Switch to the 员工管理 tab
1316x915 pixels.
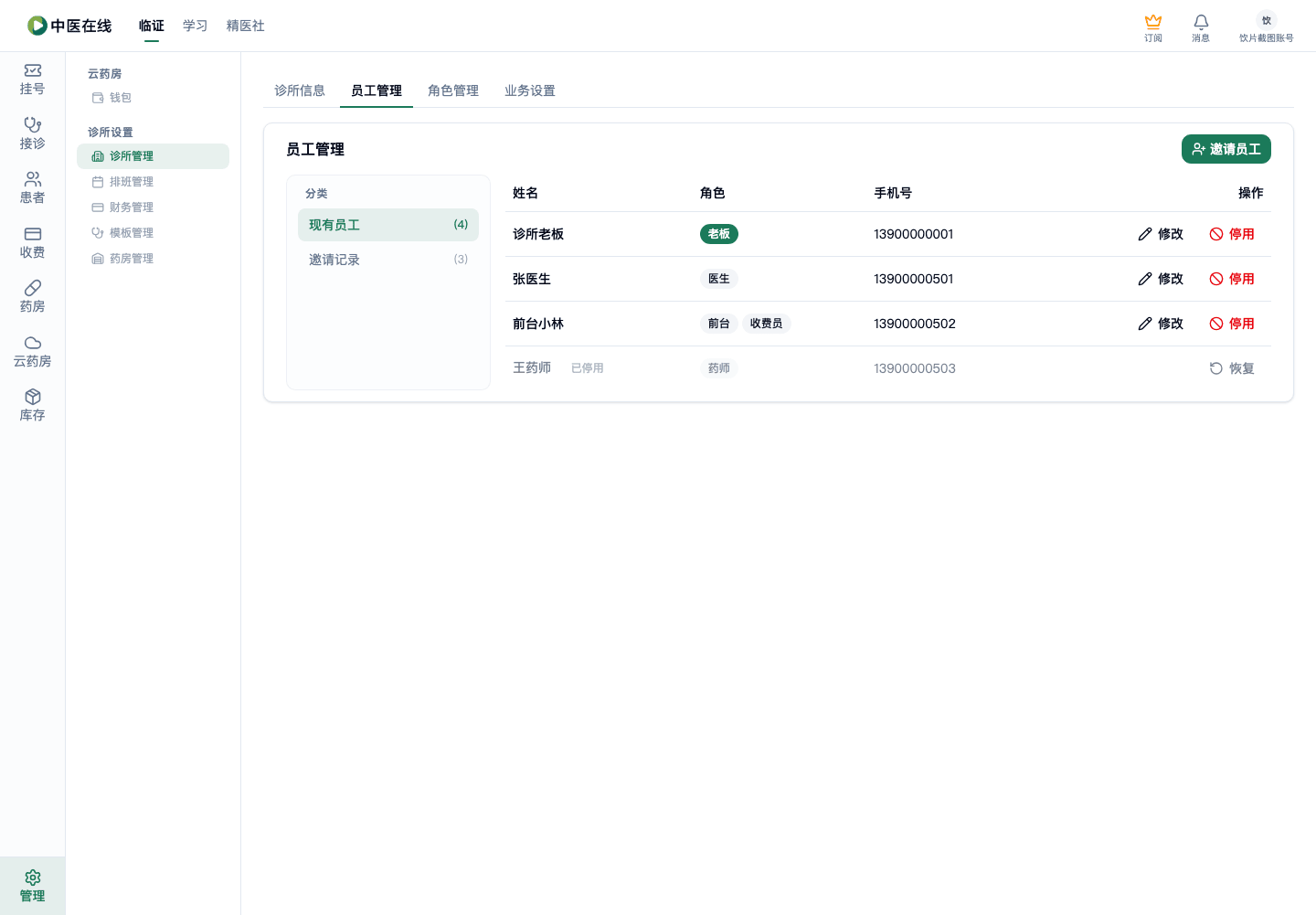(377, 90)
